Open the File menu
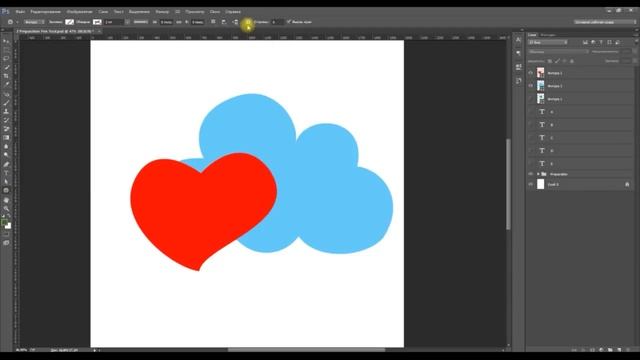Screen dimensions: 640x360 pos(20,11)
